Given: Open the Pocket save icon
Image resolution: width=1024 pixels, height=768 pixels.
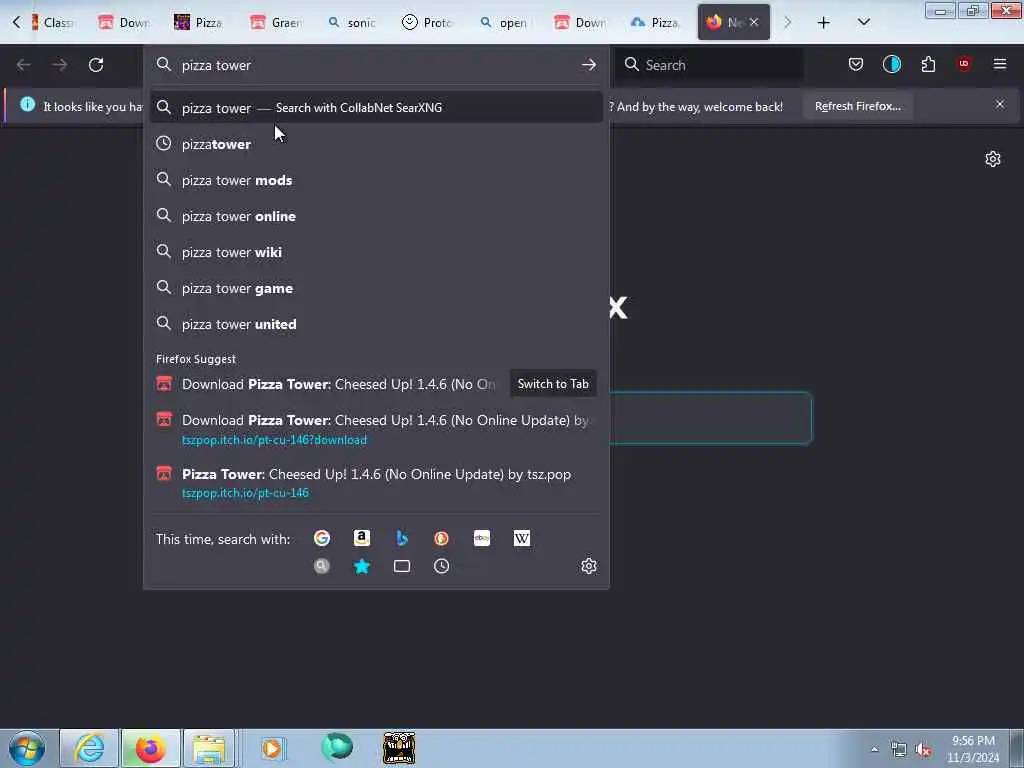Looking at the screenshot, I should click(856, 64).
